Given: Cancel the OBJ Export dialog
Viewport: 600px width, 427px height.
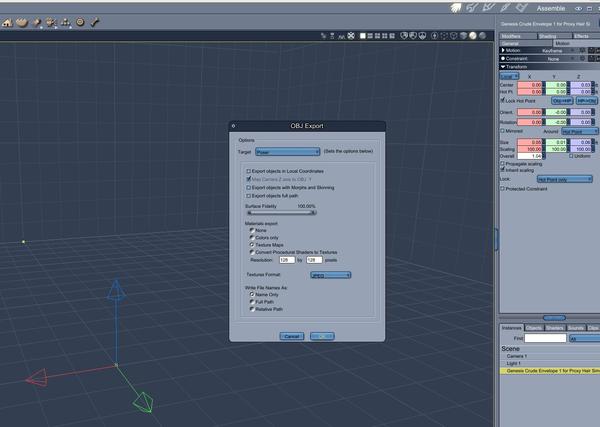Looking at the screenshot, I should tap(292, 336).
